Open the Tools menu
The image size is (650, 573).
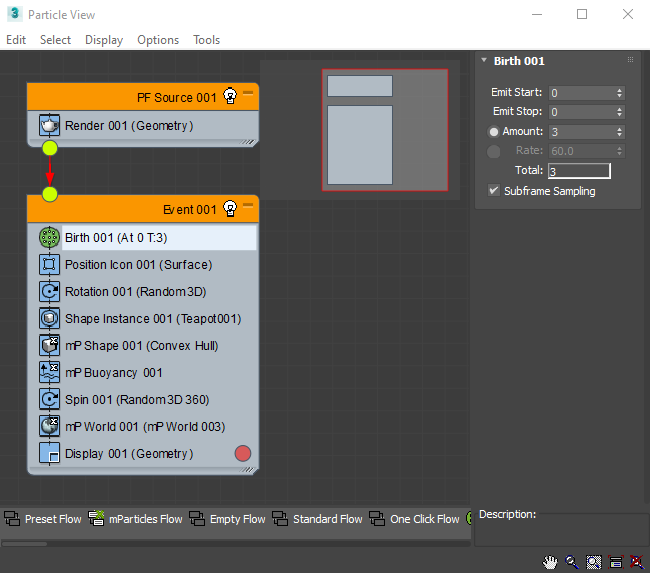click(206, 40)
